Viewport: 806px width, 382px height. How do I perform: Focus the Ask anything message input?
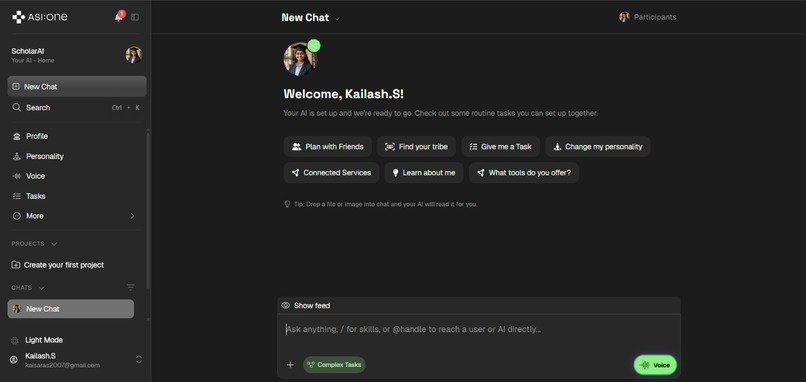click(x=479, y=330)
